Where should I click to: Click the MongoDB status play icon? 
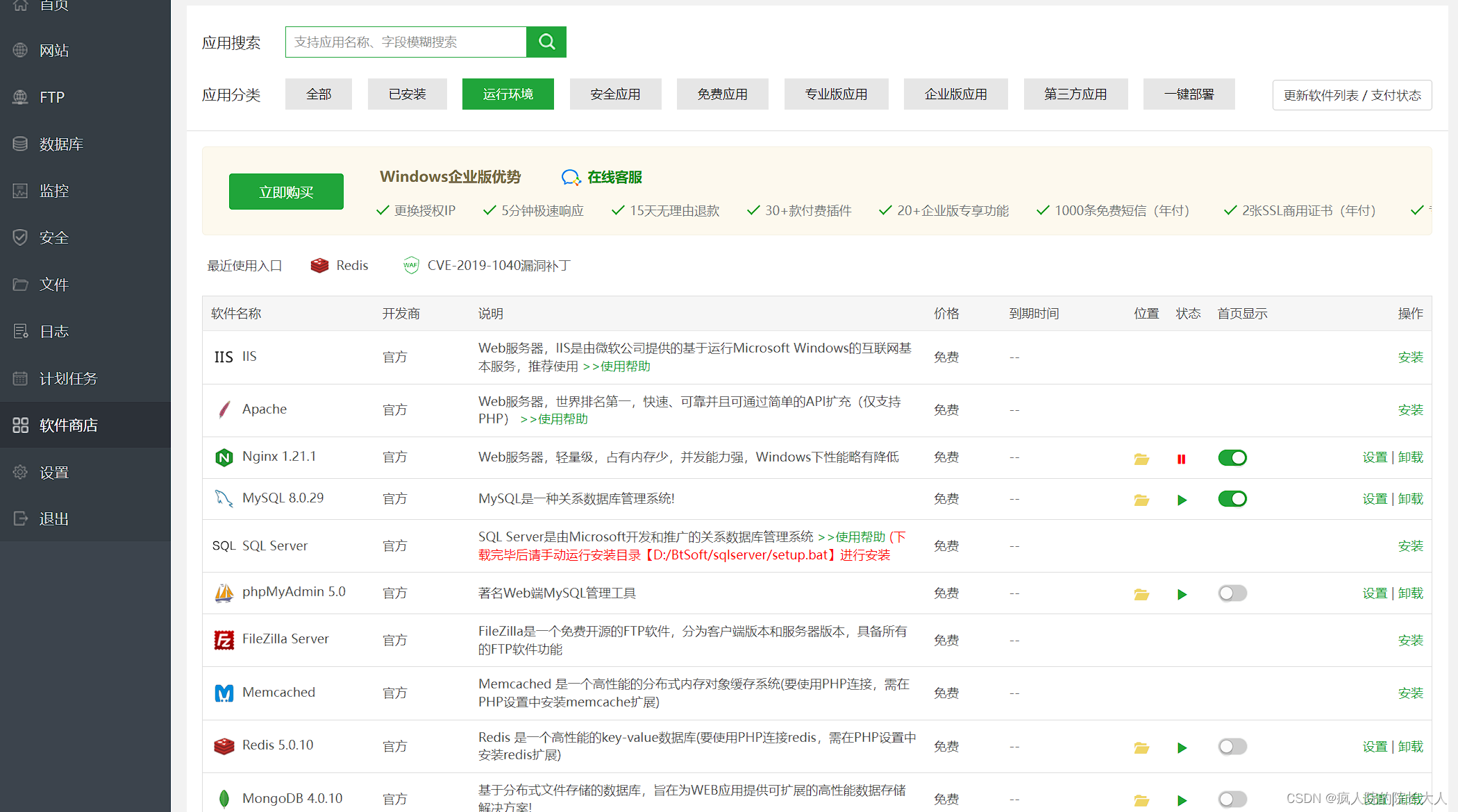coord(1182,800)
